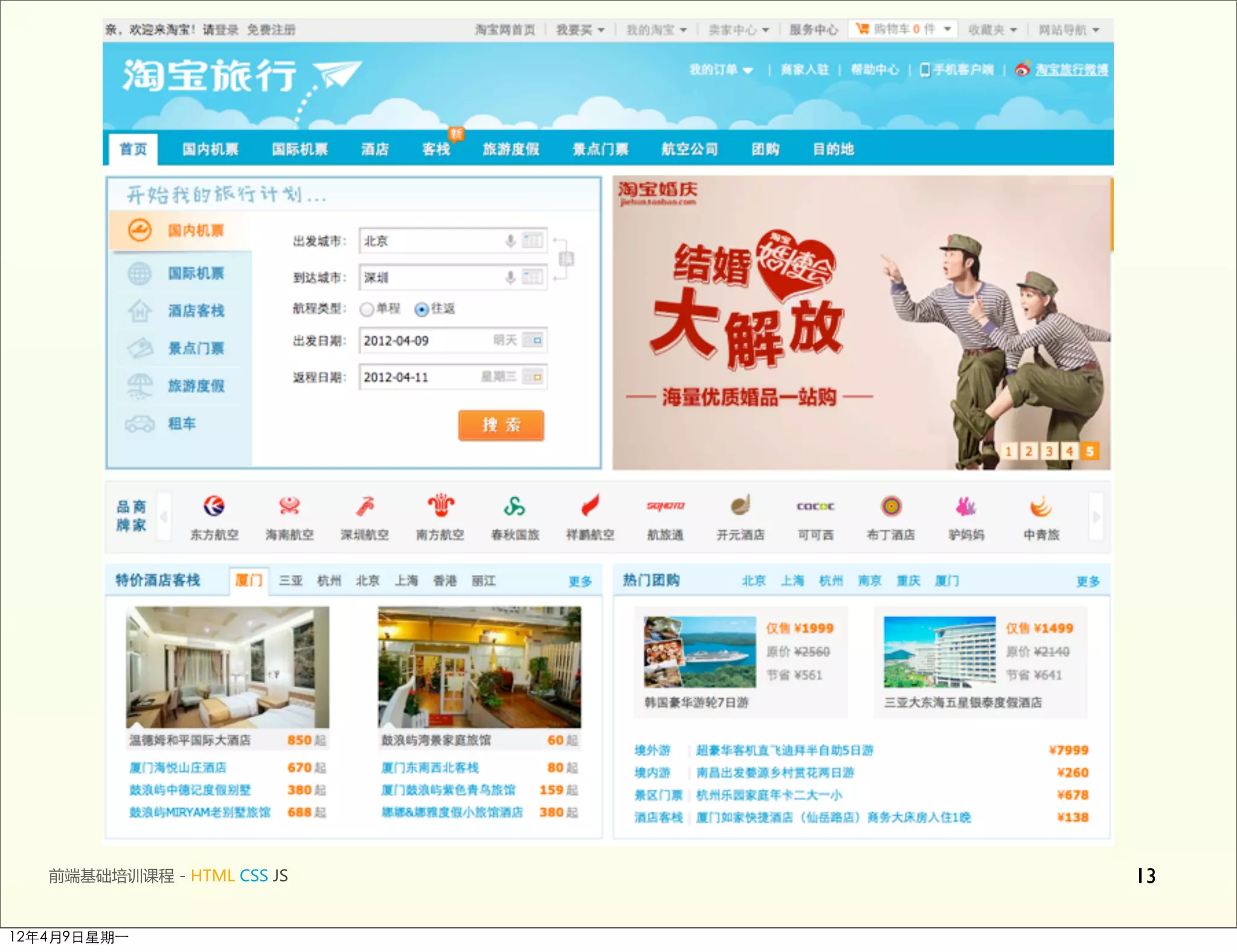The width and height of the screenshot is (1237, 952).
Task: Click 请登录 link
Action: (220, 30)
